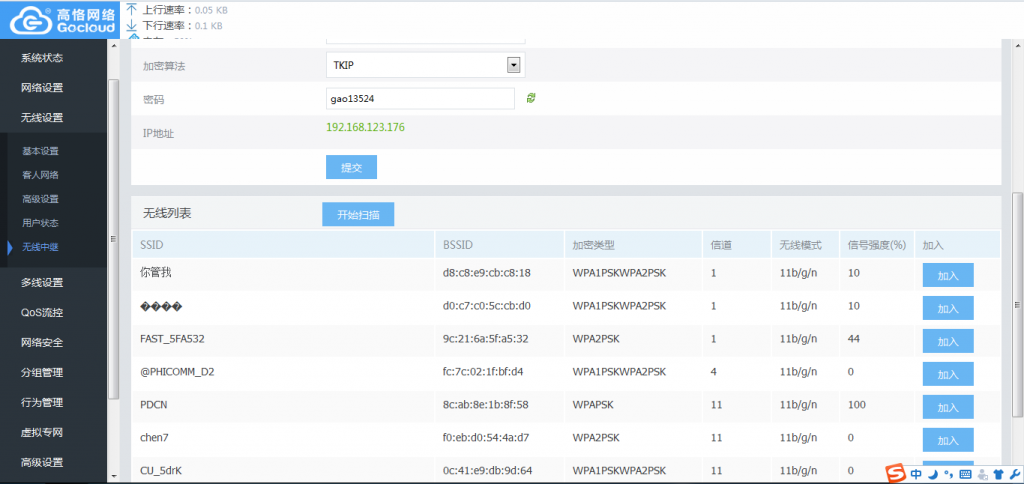The image size is (1024, 484).
Task: Click the 提交 submit button
Action: 351,167
